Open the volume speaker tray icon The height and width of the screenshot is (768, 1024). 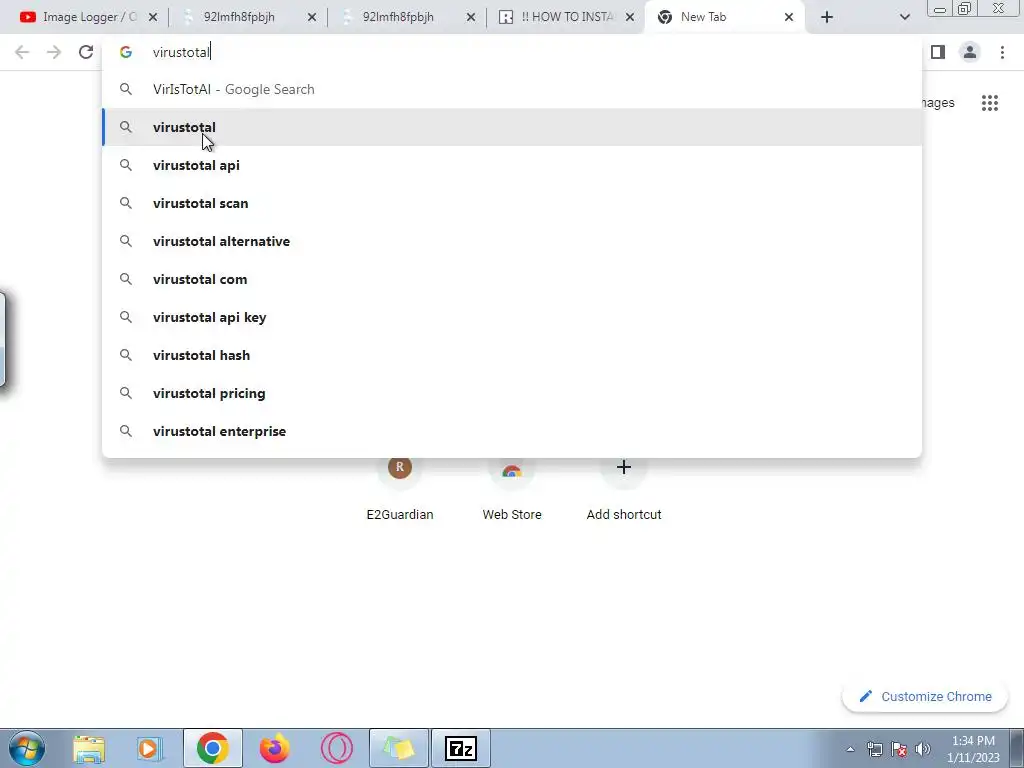[x=923, y=749]
